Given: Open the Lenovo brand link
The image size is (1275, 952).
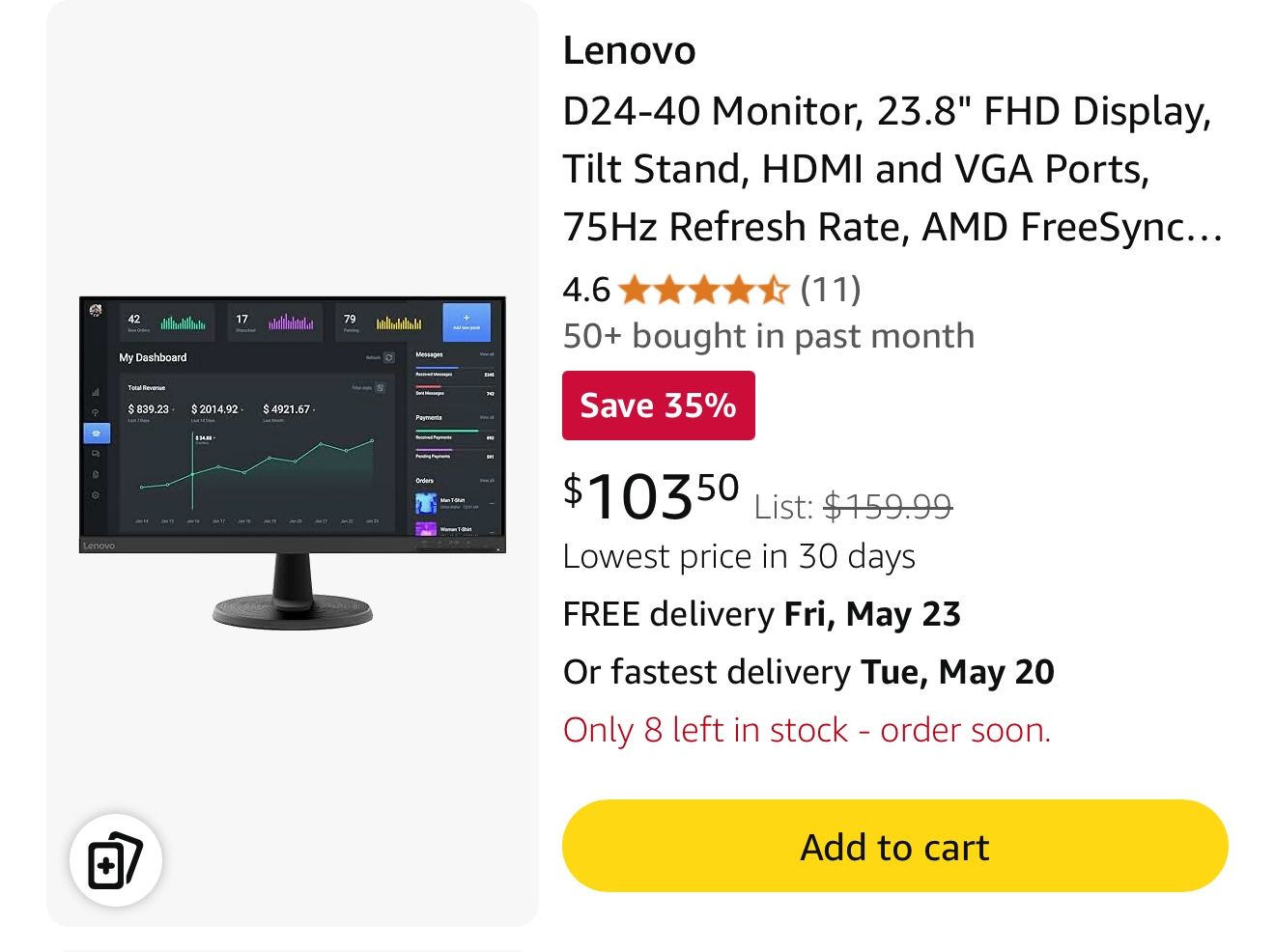Looking at the screenshot, I should click(629, 50).
